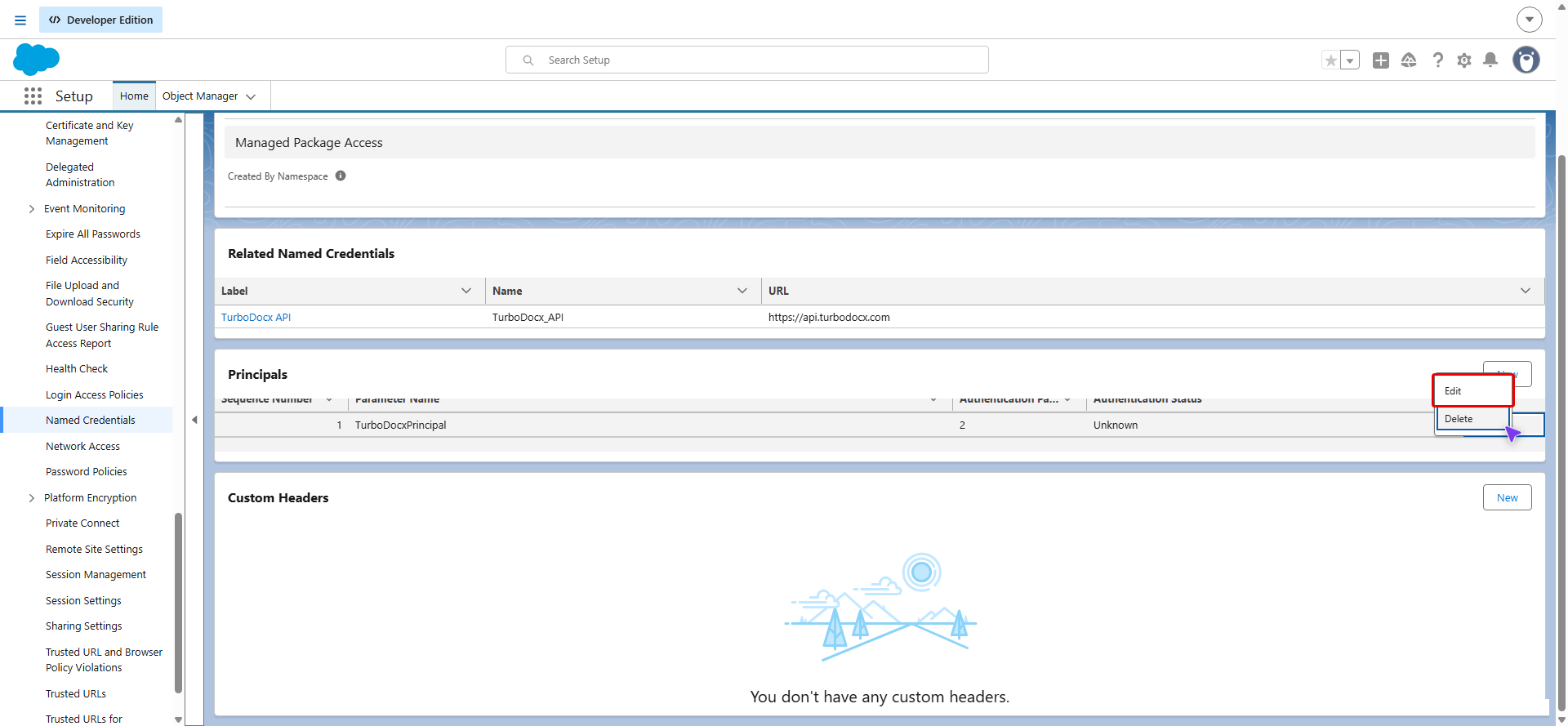The image size is (1568, 726).
Task: Open the user profile avatar
Action: point(1526,60)
